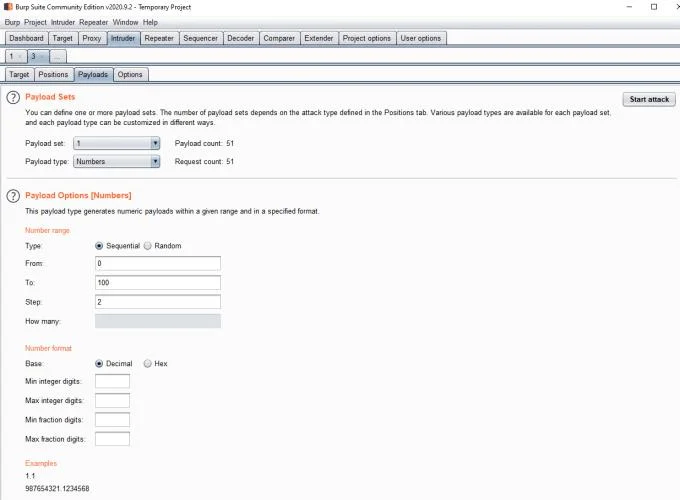Switch to the Proxy tab

pos(92,38)
